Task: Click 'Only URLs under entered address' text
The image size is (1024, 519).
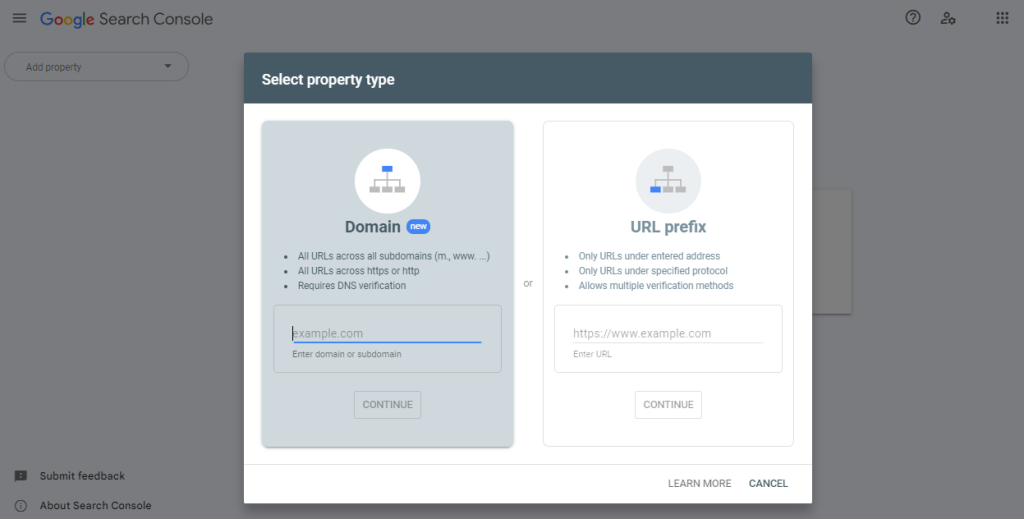Action: point(649,256)
